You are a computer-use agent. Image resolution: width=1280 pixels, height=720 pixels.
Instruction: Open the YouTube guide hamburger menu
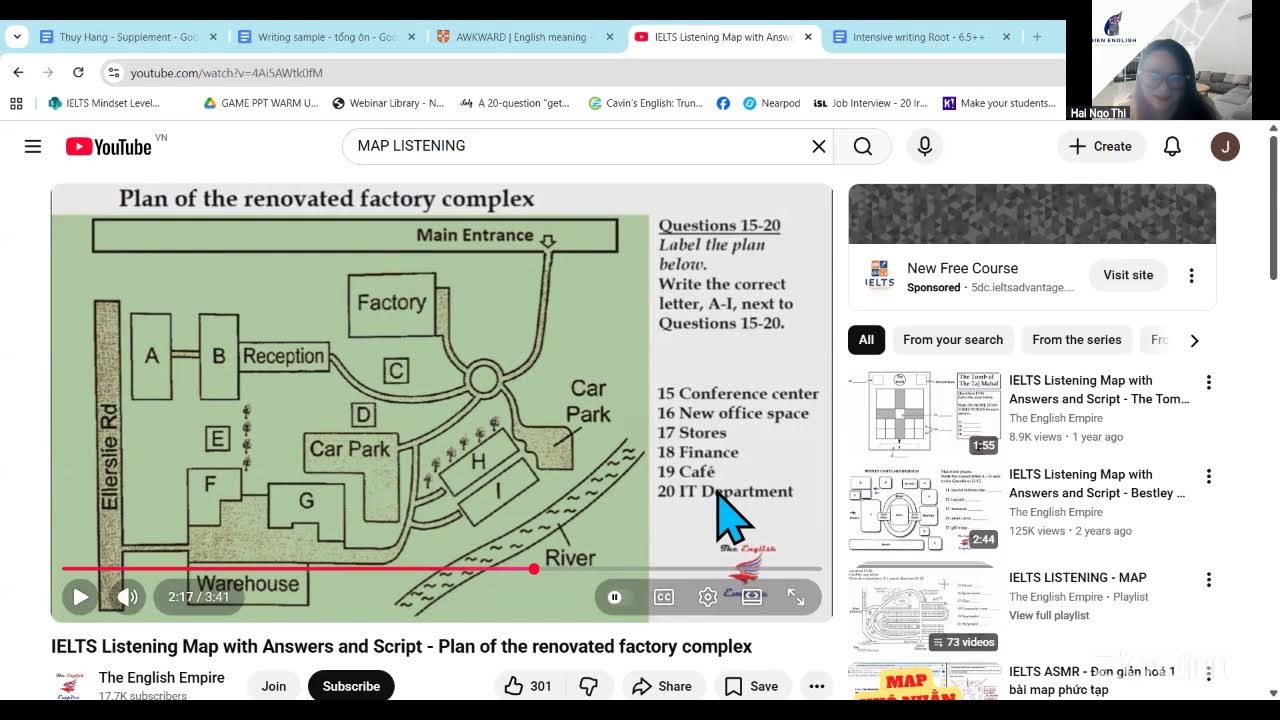(x=33, y=146)
